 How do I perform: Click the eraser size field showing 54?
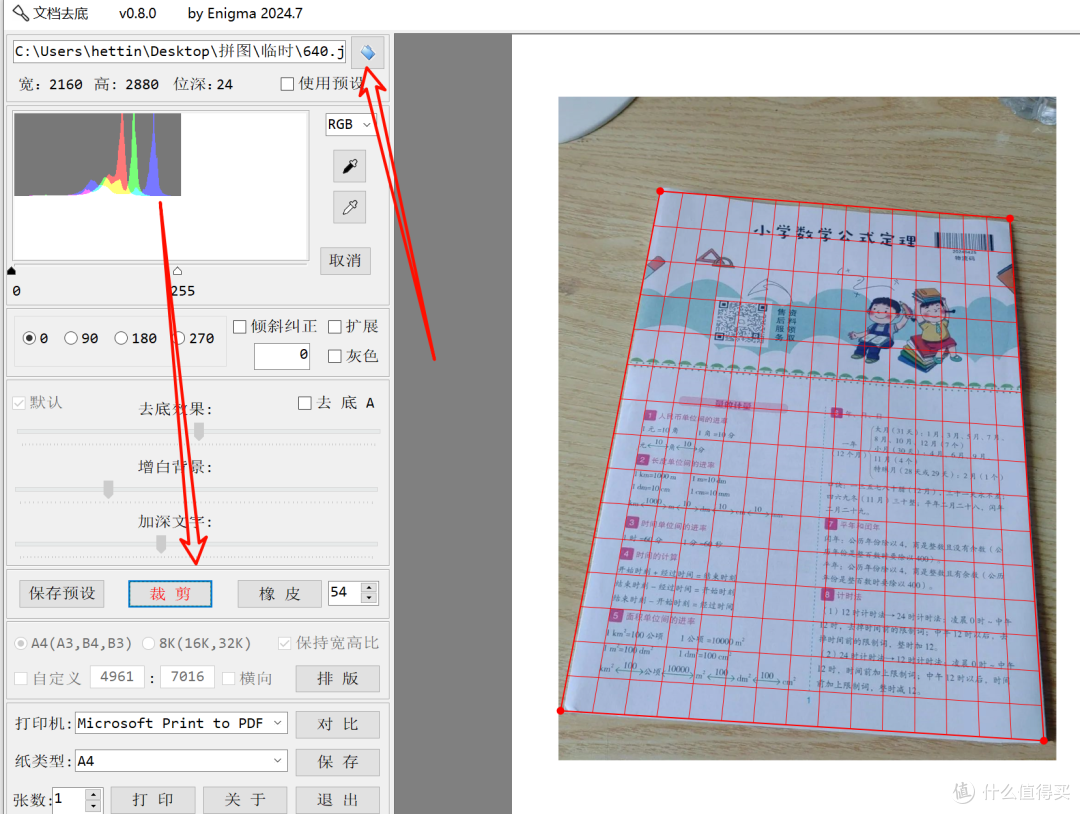pos(344,592)
